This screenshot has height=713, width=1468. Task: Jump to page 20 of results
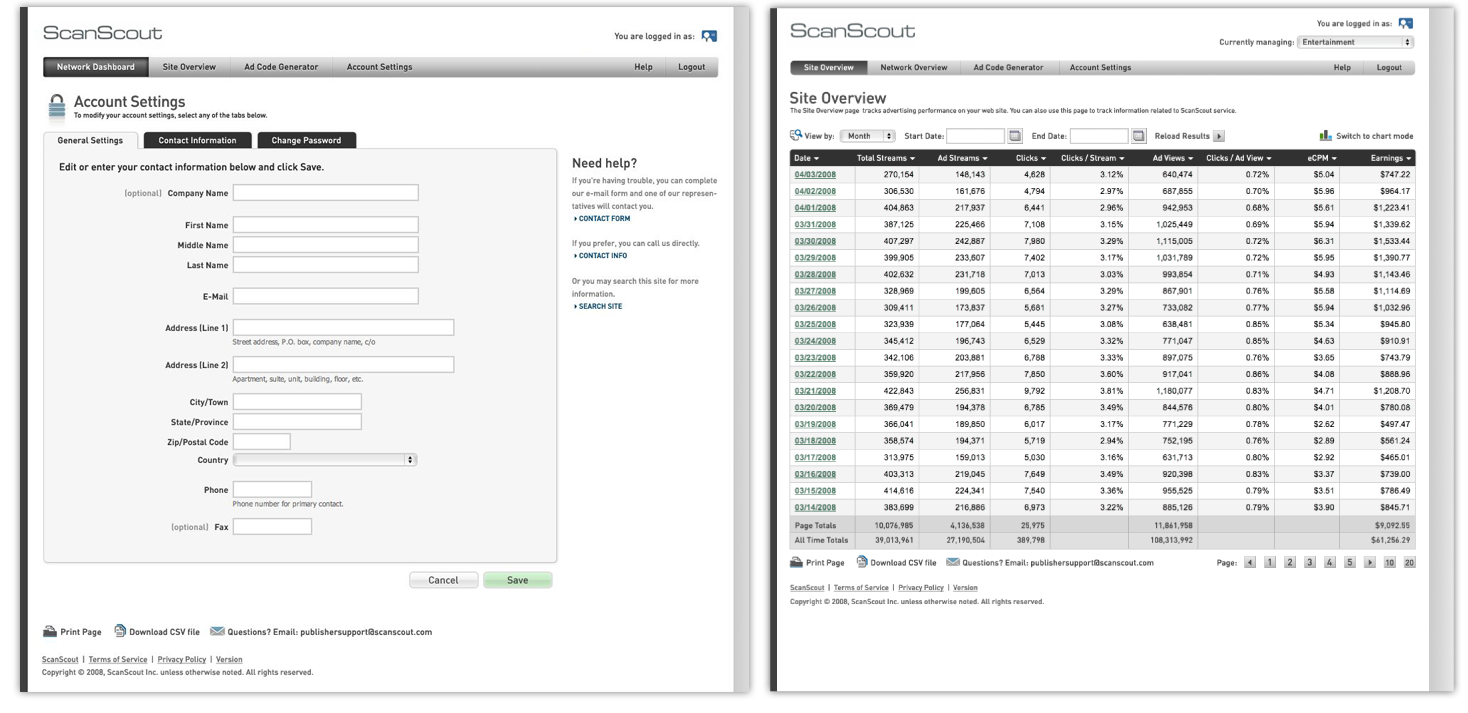coord(1409,563)
